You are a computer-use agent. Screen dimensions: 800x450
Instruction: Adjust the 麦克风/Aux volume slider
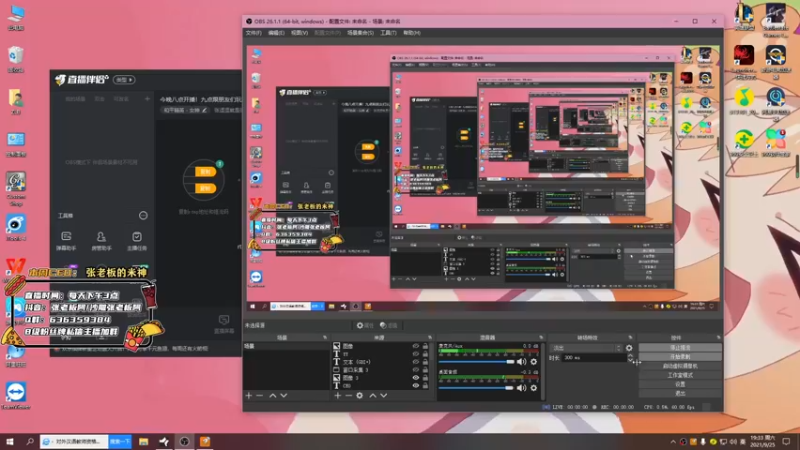coord(477,362)
